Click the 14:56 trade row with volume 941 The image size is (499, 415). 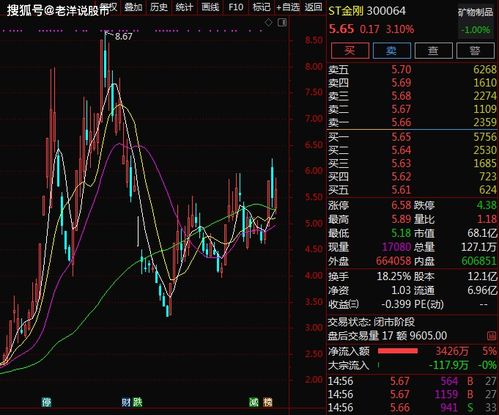(x=412, y=408)
